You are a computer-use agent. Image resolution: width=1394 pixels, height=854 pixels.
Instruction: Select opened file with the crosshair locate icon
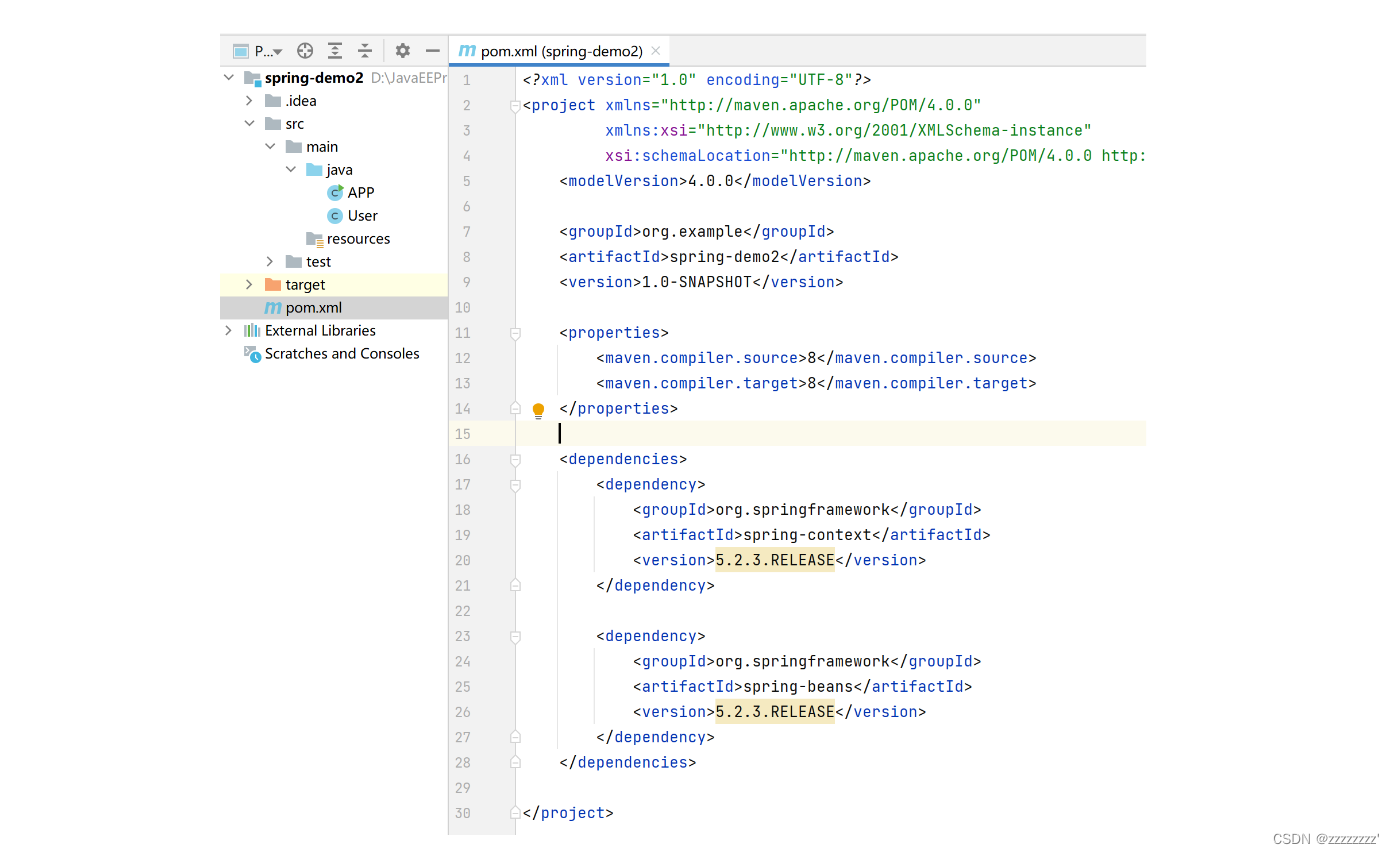tap(305, 50)
